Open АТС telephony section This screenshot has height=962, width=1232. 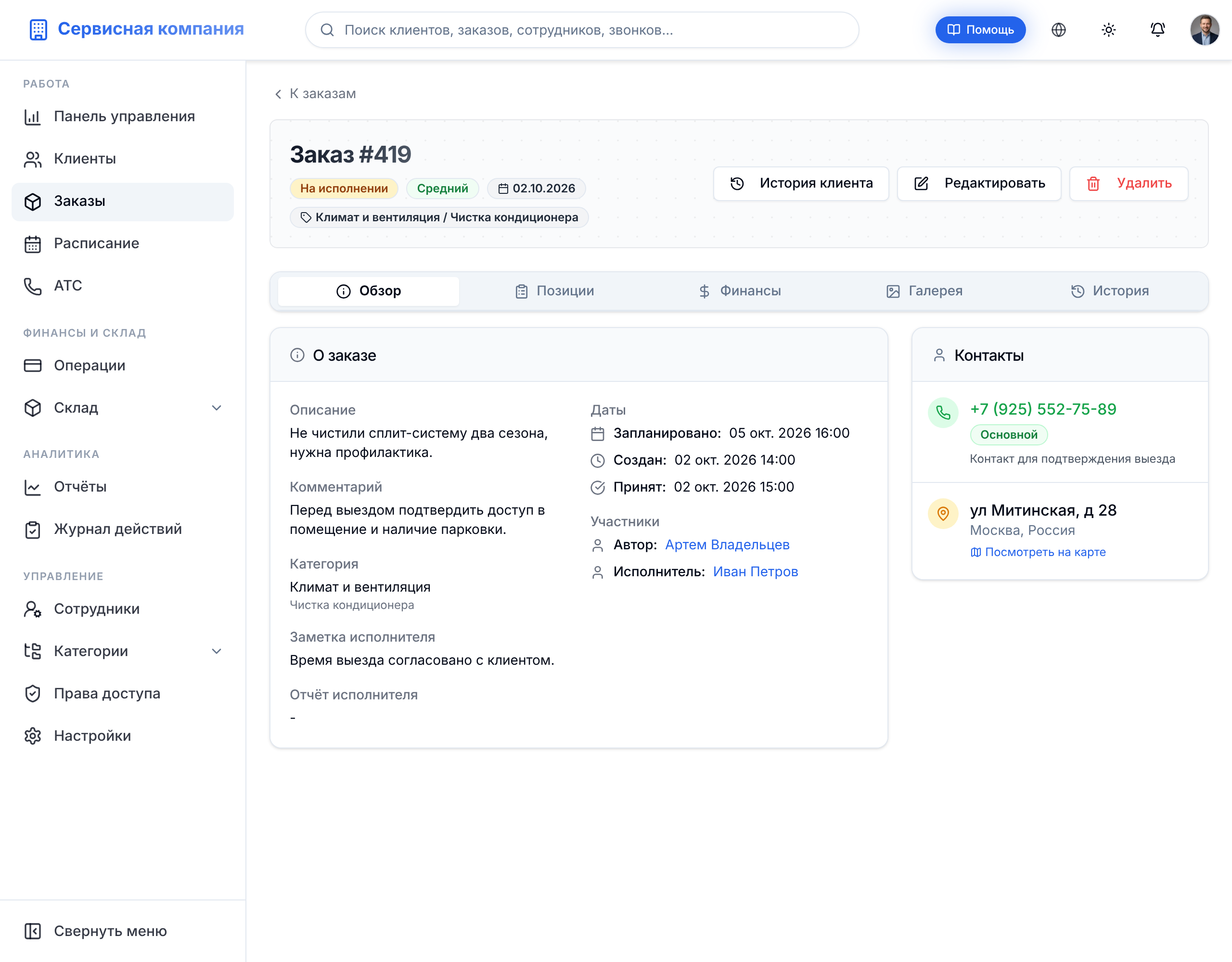pos(122,286)
